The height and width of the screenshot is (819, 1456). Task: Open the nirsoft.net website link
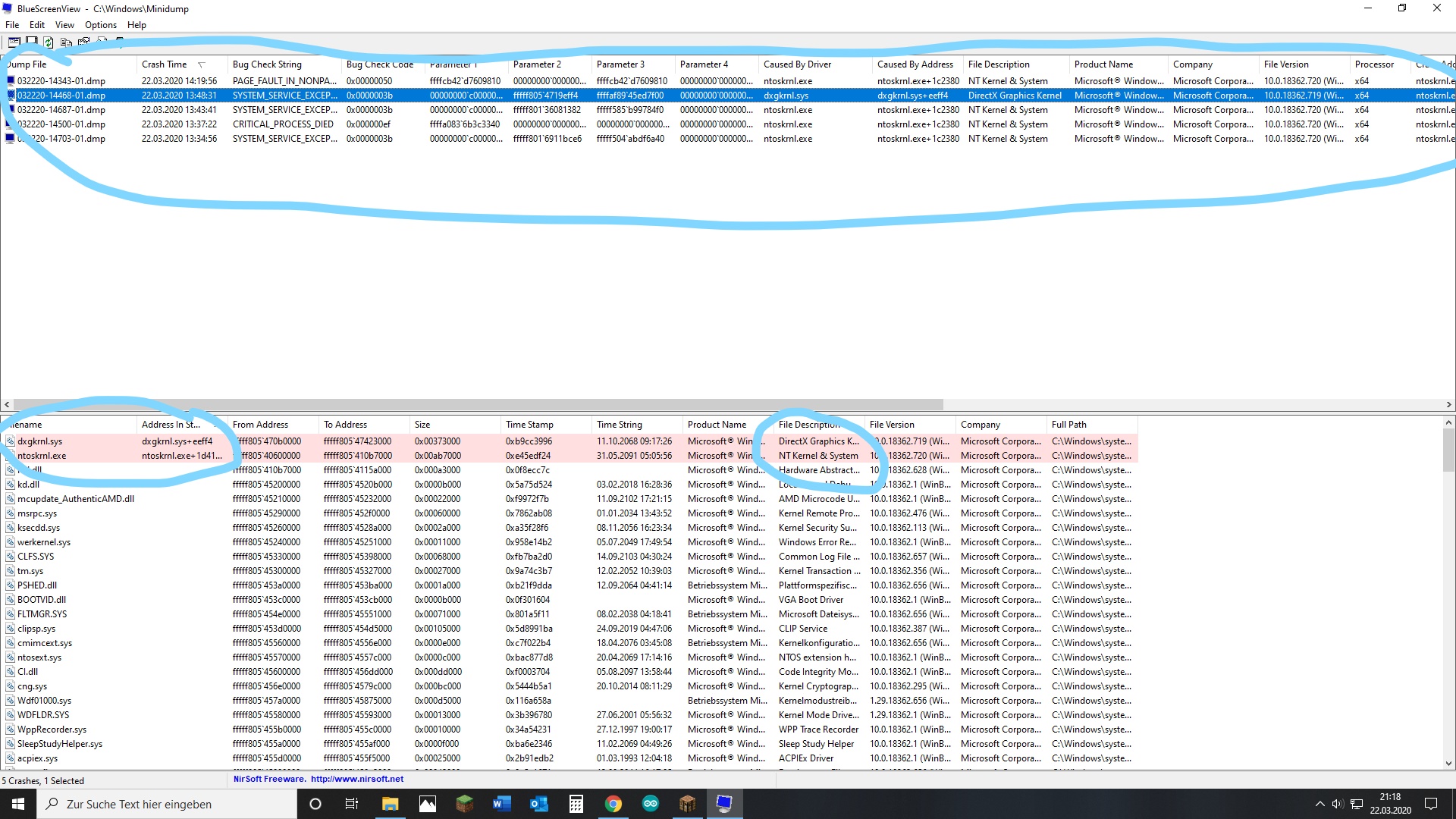tap(356, 779)
